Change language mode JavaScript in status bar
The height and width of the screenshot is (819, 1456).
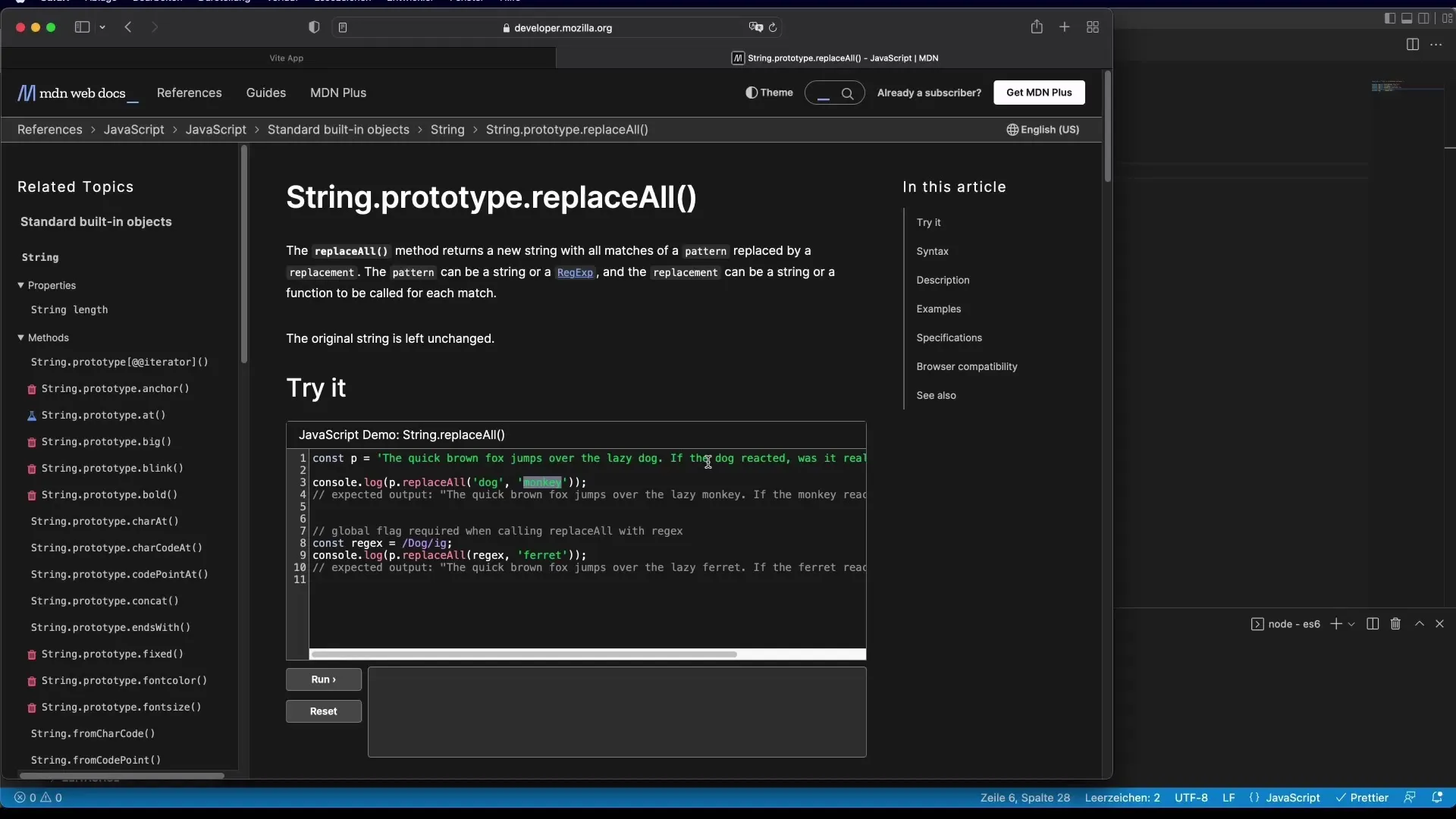1293,798
